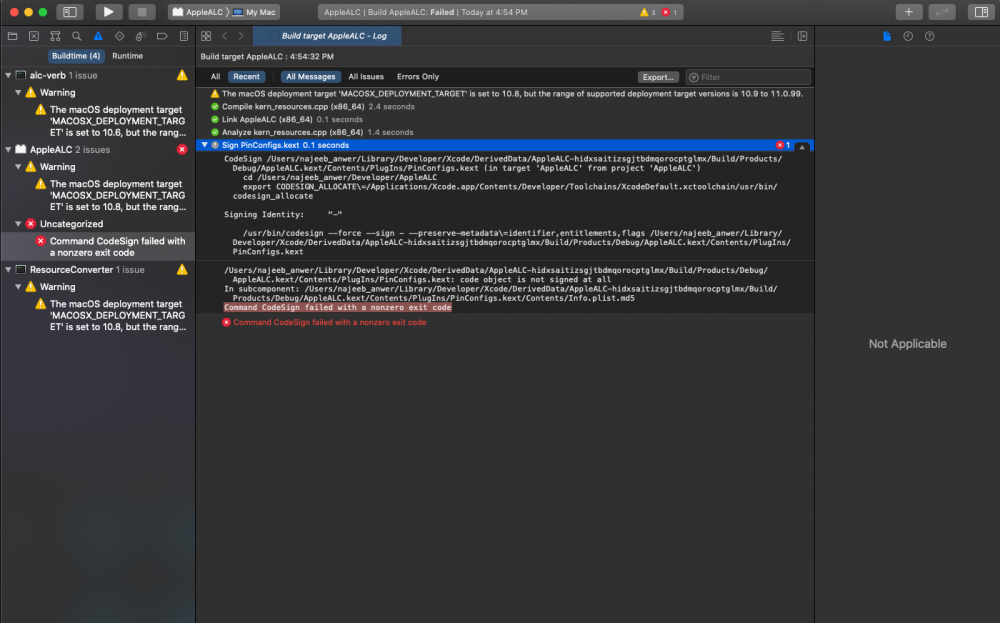Open editor options lines icon
This screenshot has width=1000, height=623.
click(x=777, y=36)
